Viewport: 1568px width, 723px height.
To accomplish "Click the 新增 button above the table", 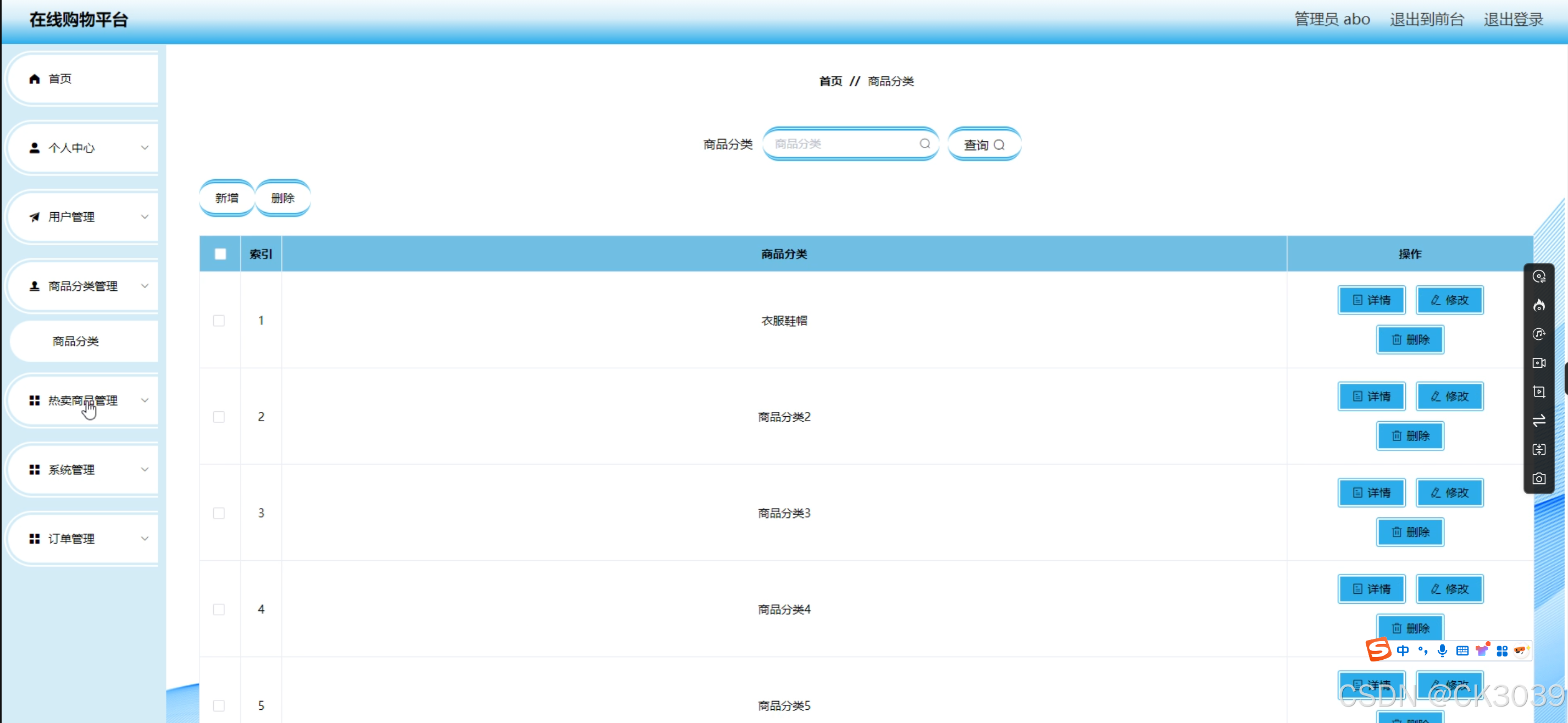I will pyautogui.click(x=226, y=198).
